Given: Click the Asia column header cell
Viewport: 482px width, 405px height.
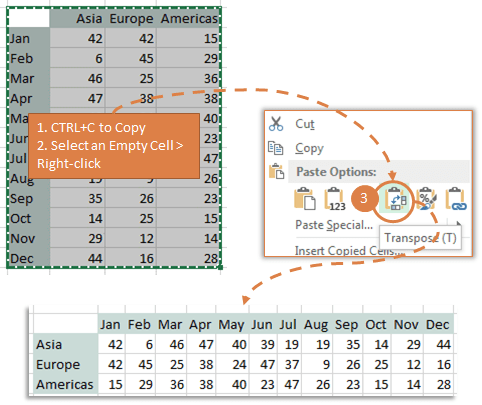Looking at the screenshot, I should point(77,18).
